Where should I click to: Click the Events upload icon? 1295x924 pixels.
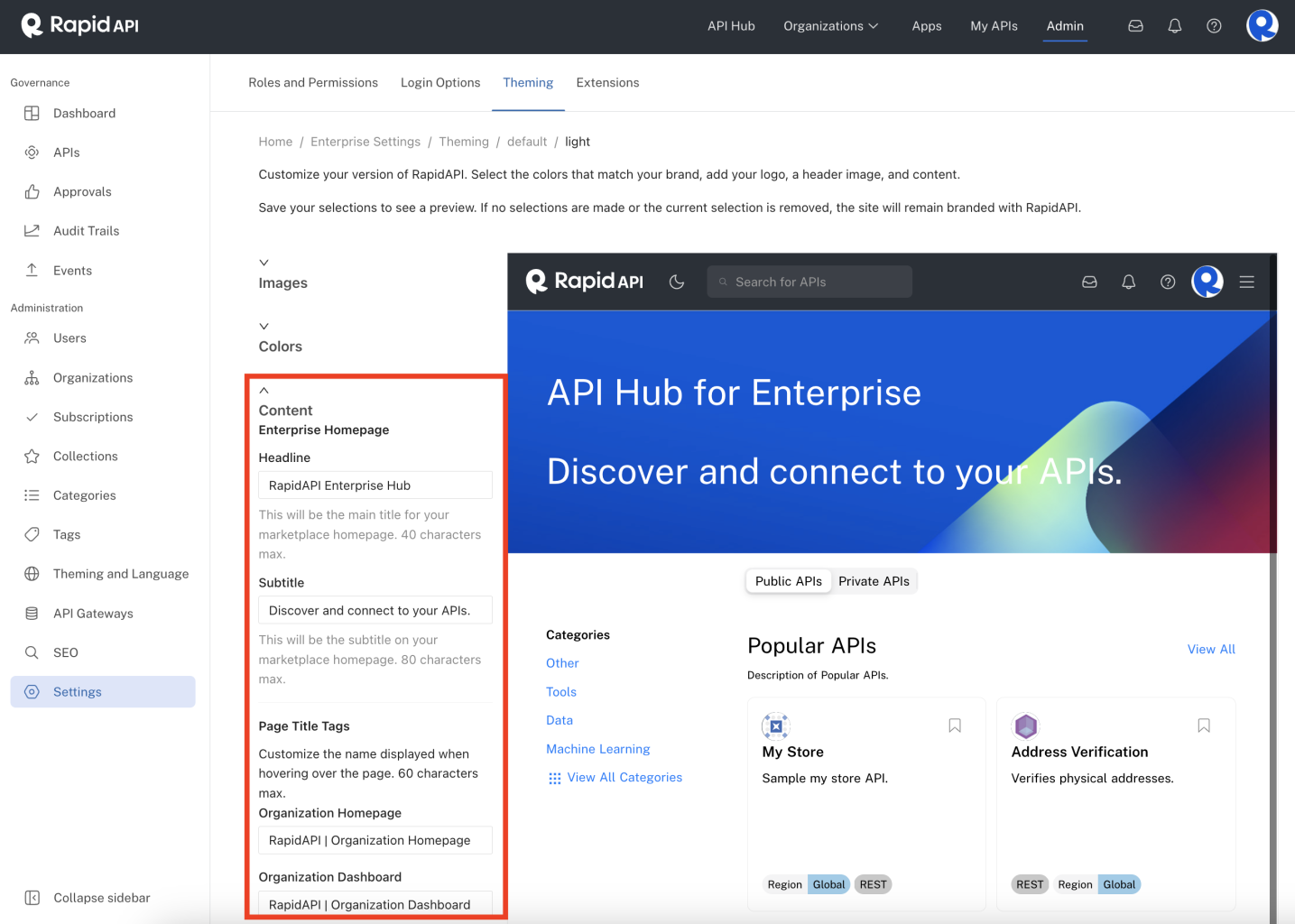(x=32, y=270)
